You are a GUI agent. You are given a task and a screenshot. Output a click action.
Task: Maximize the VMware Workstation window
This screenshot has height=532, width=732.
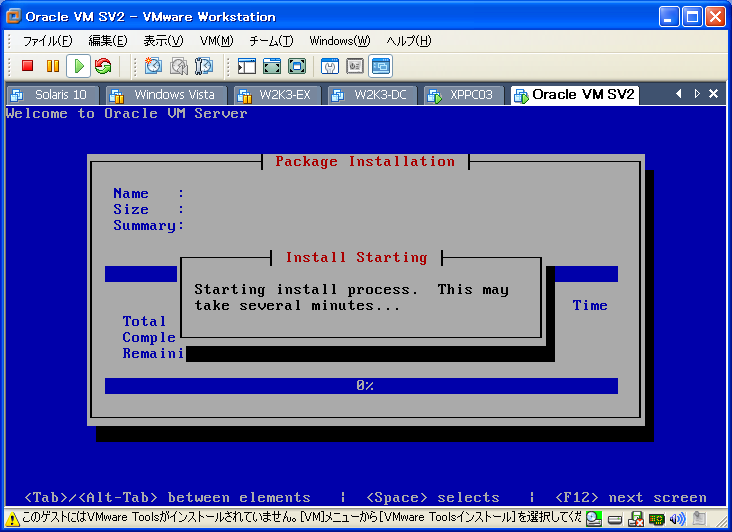click(692, 17)
